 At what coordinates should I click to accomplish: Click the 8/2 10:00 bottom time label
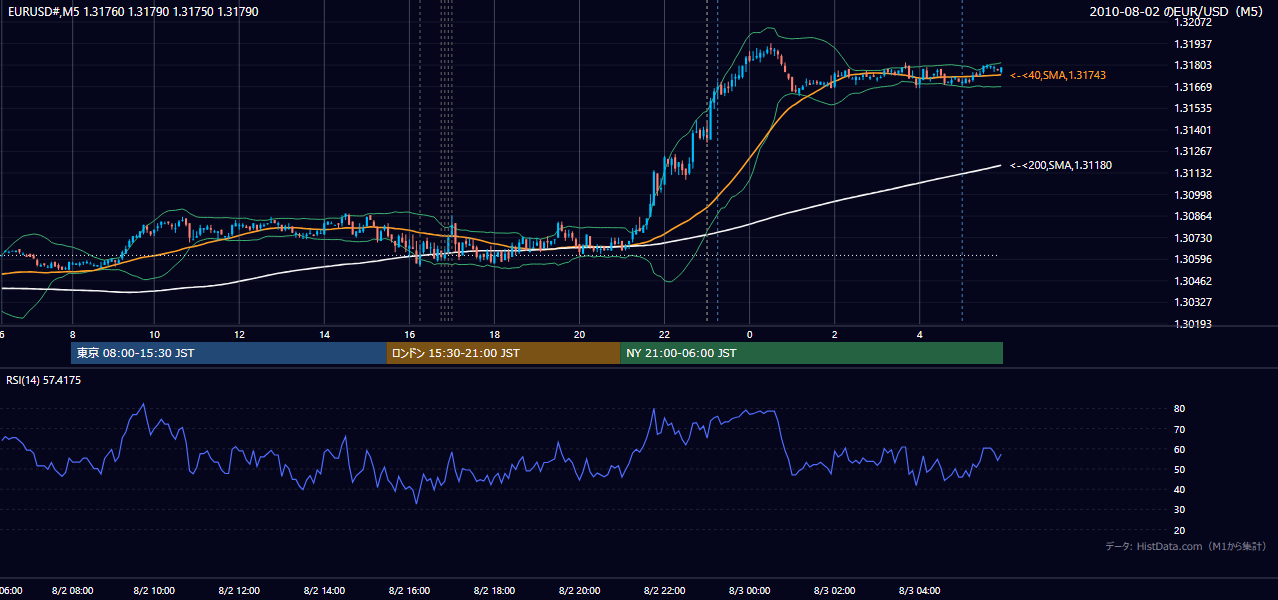click(x=154, y=591)
